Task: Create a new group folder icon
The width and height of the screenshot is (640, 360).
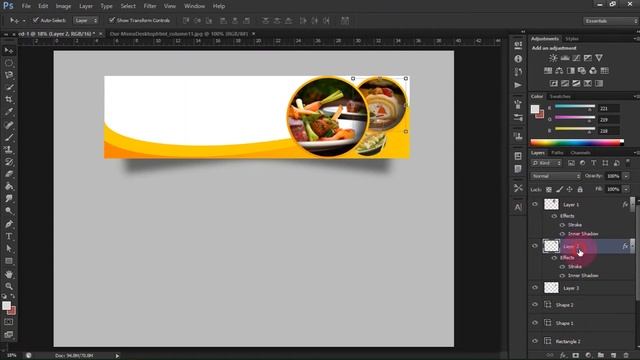Action: [601, 356]
